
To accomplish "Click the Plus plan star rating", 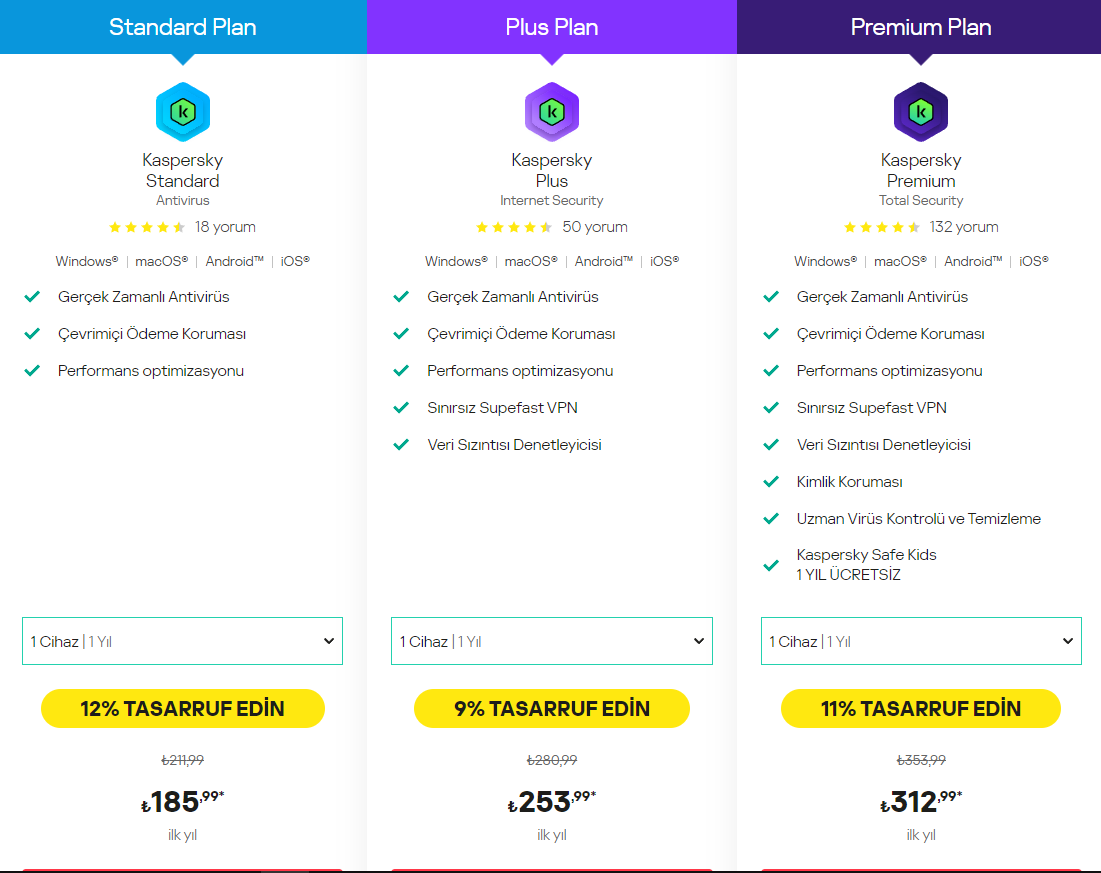I will tap(514, 227).
